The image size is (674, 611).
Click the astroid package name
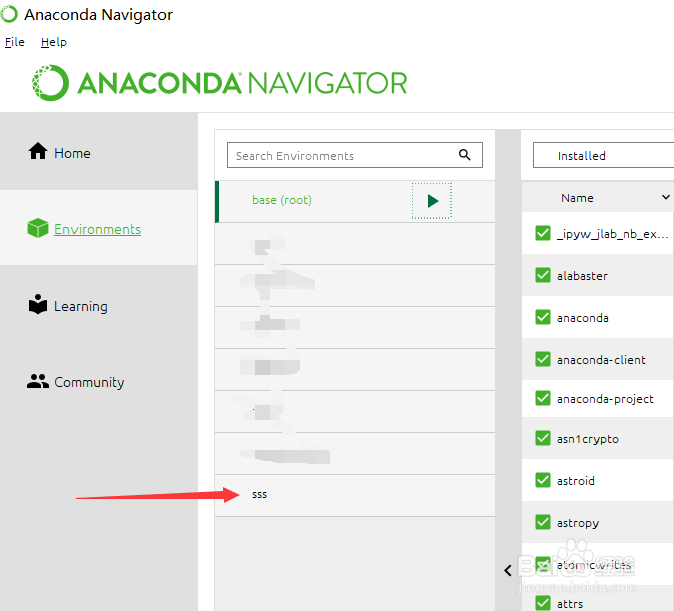(576, 481)
